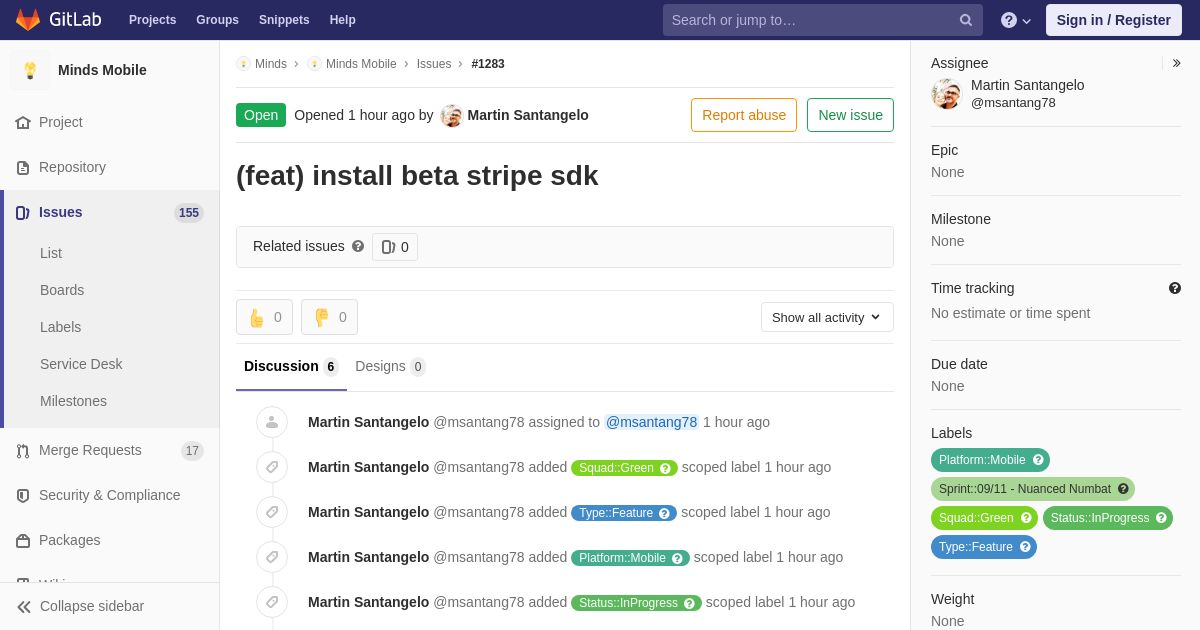1200x630 pixels.
Task: Click the assignee name Martin Santangelo
Action: coord(1027,85)
